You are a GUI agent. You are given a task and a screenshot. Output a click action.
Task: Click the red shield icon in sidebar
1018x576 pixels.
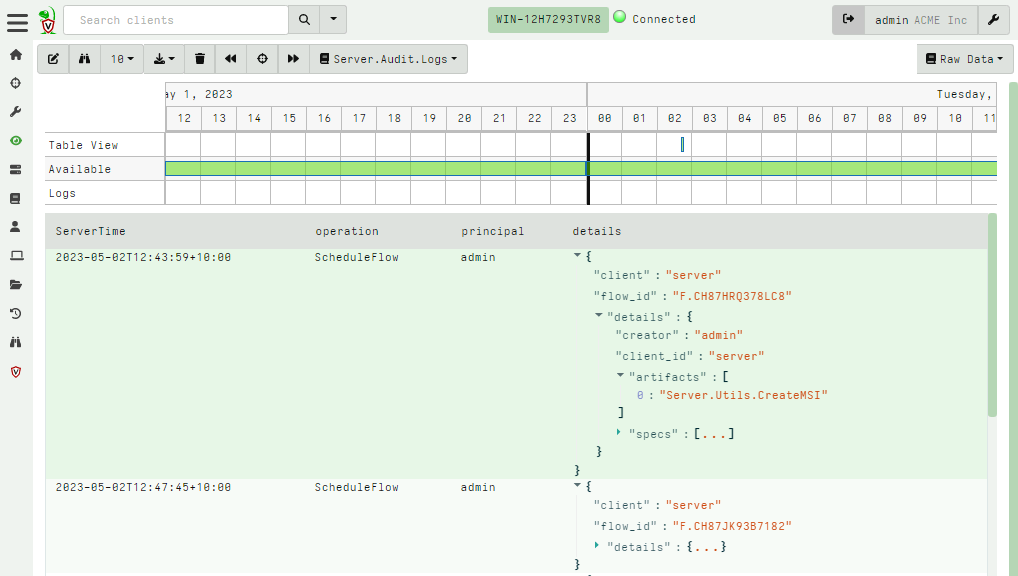(16, 371)
